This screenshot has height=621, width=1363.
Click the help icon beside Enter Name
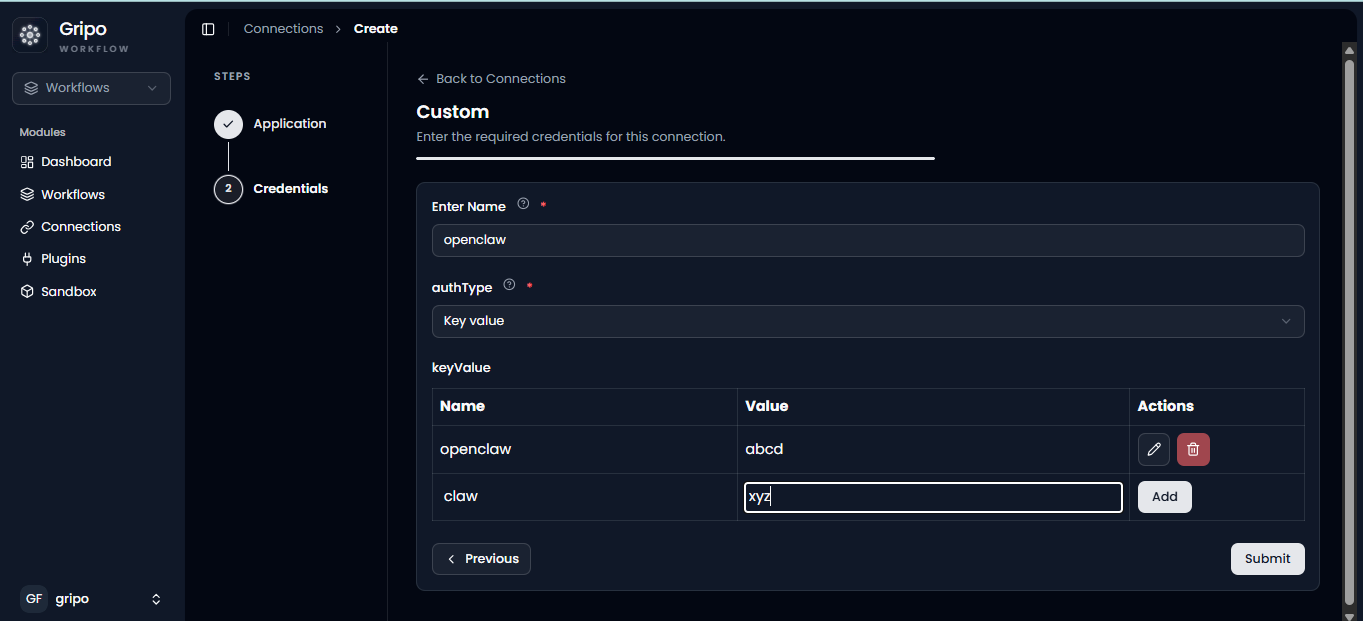(523, 204)
